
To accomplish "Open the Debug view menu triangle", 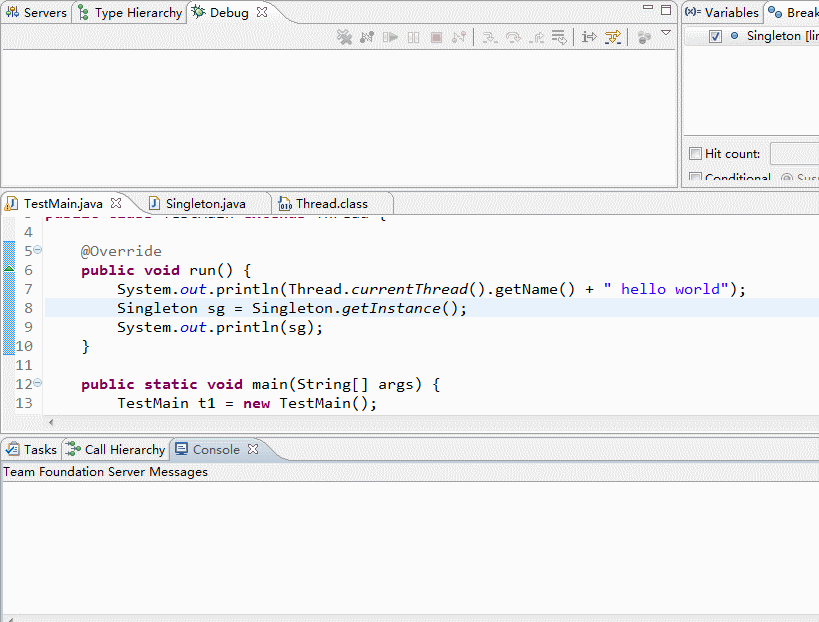I will click(666, 33).
